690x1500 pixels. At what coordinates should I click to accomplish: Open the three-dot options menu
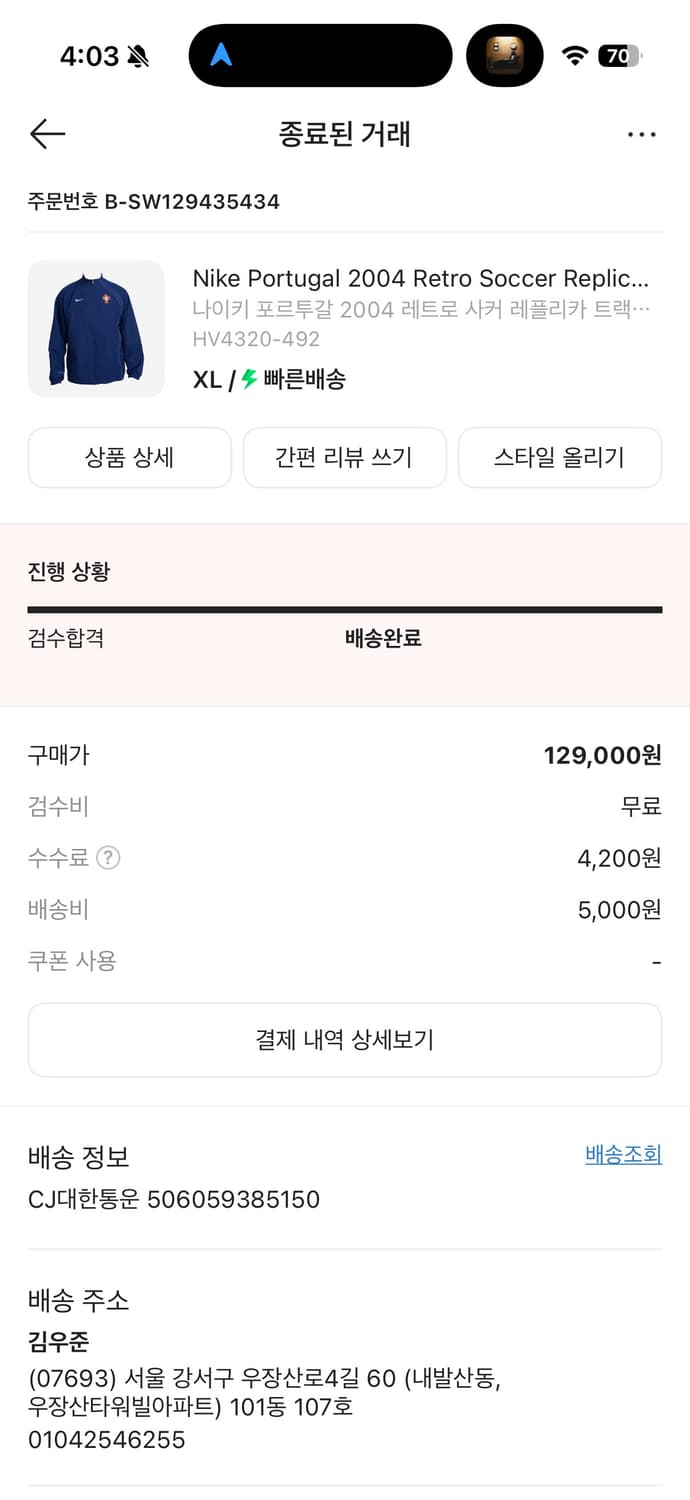(642, 133)
